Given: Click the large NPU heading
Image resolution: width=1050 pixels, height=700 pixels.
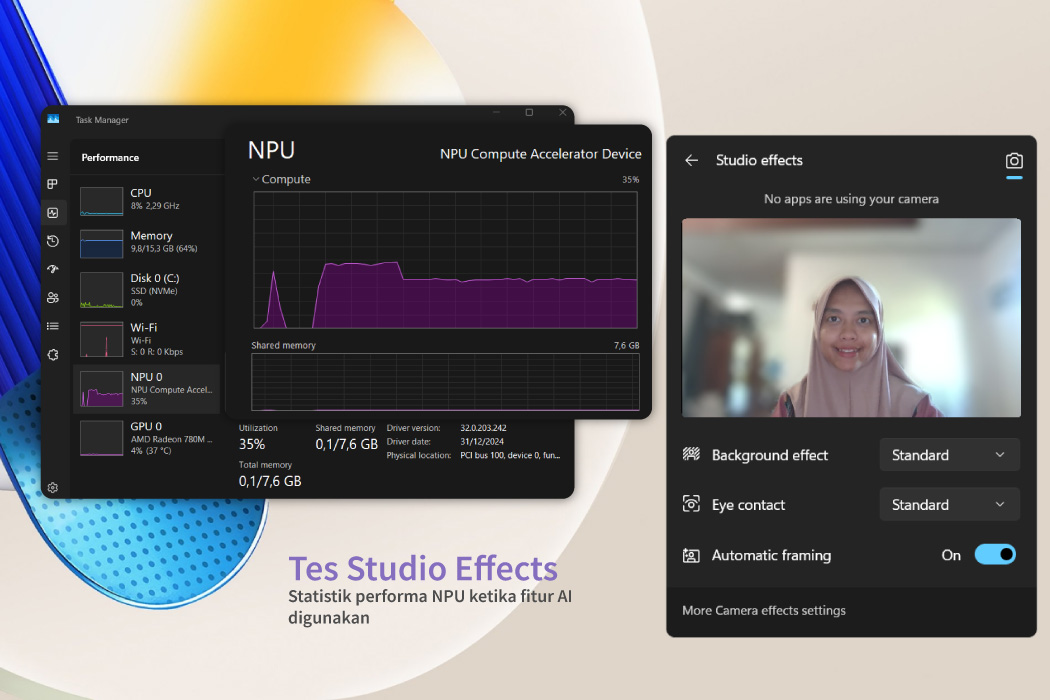Looking at the screenshot, I should 271,150.
